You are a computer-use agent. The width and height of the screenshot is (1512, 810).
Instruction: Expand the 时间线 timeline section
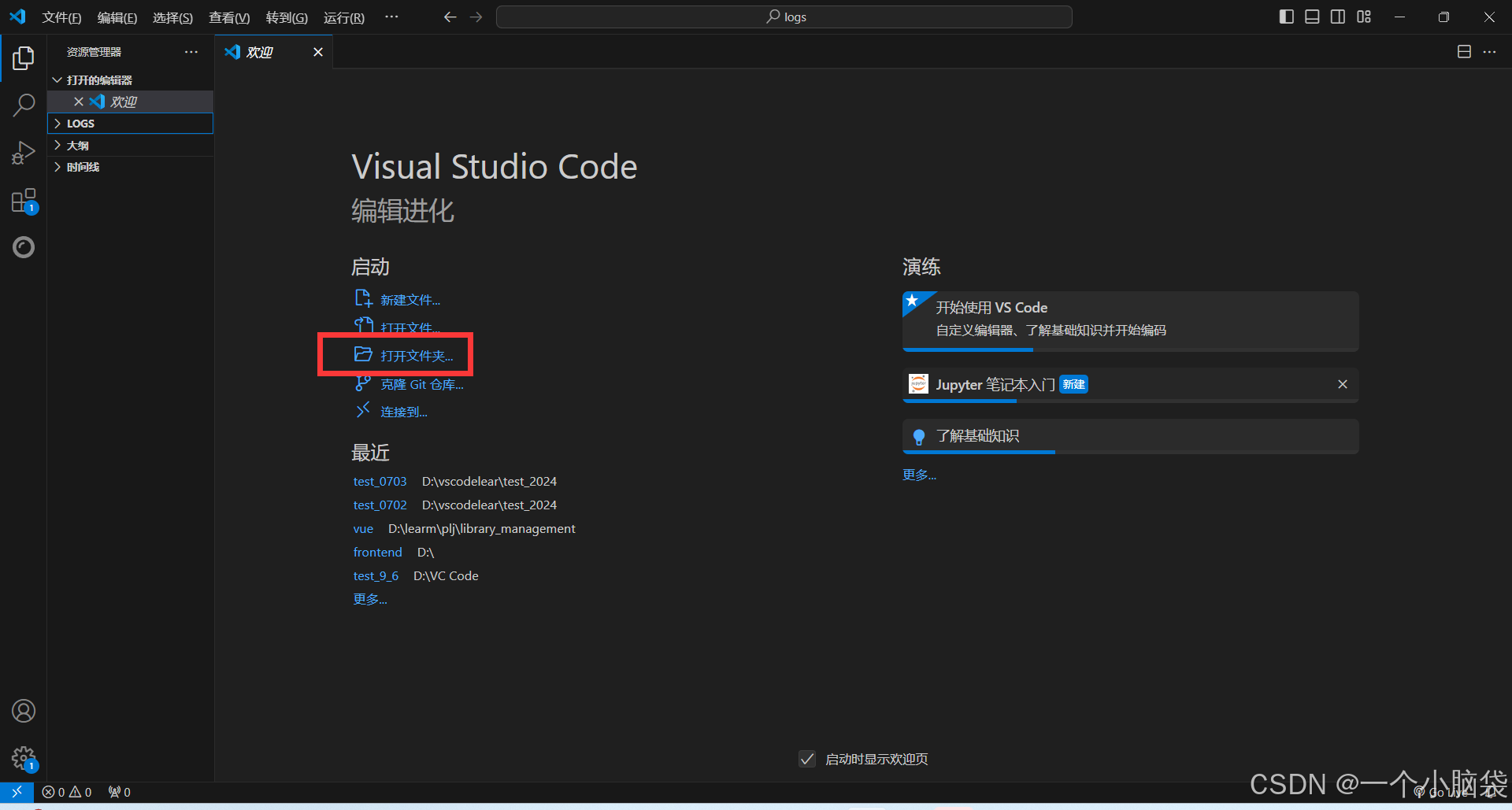[x=83, y=167]
